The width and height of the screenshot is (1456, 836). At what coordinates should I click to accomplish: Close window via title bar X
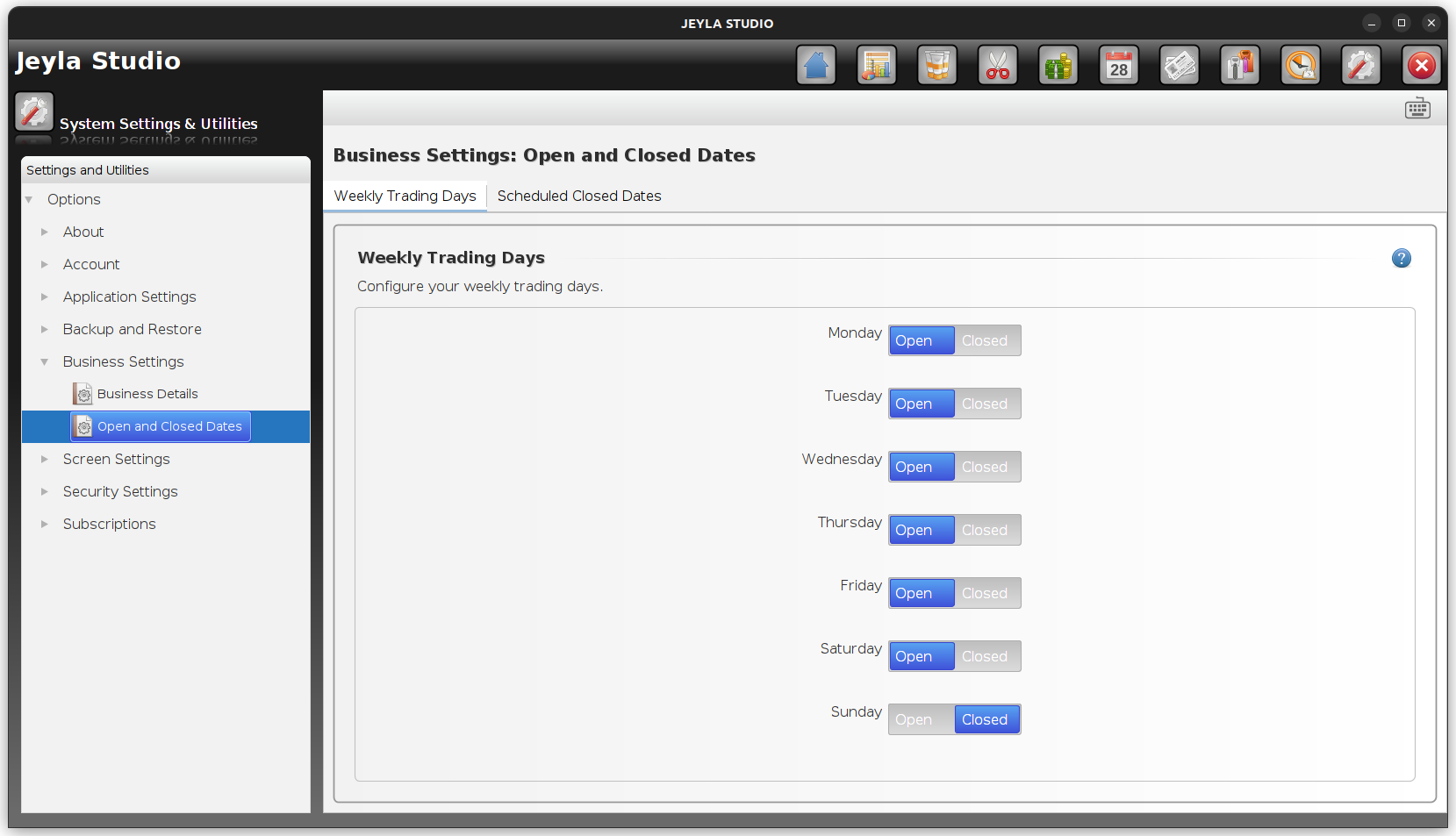[1431, 23]
